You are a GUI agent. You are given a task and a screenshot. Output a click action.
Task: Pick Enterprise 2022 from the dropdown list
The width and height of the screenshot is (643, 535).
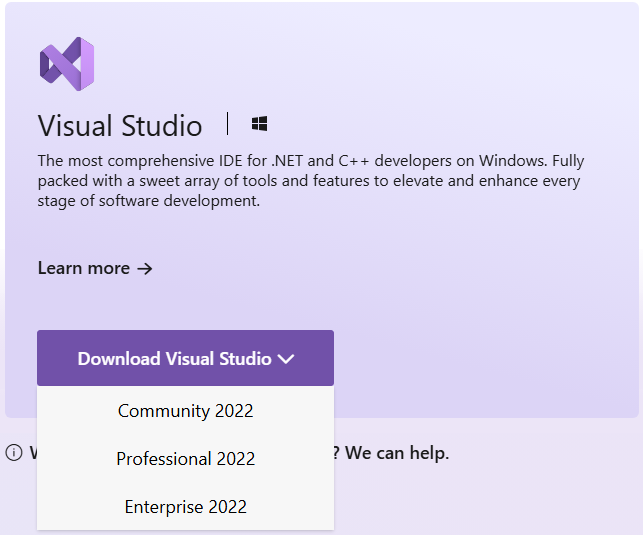pyautogui.click(x=185, y=507)
